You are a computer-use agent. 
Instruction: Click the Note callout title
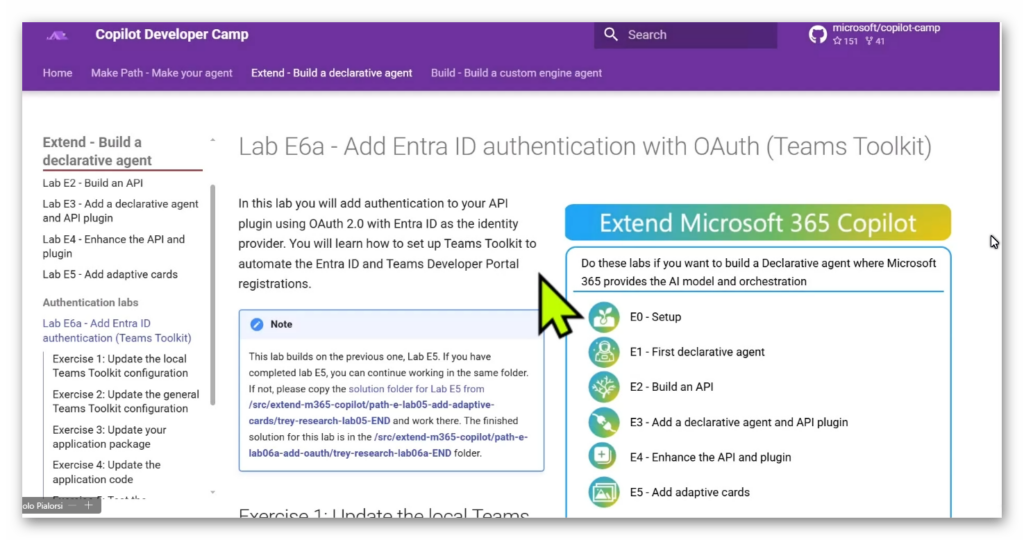click(x=281, y=325)
